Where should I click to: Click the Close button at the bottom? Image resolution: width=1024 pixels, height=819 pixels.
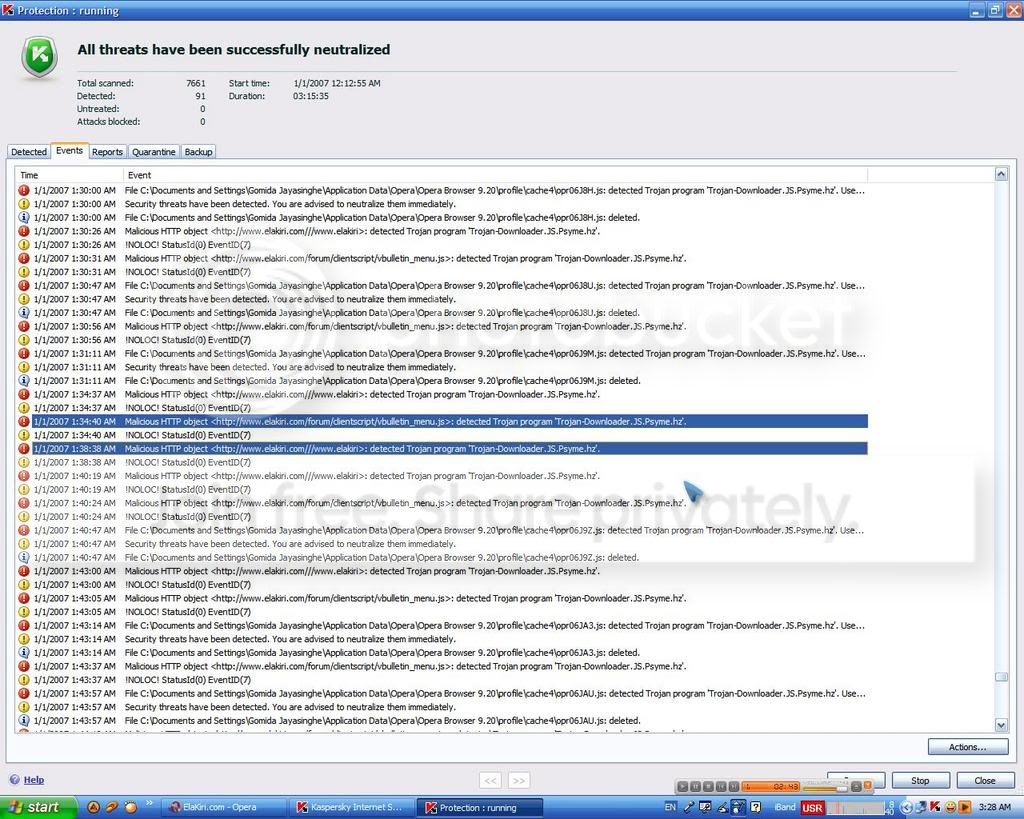(x=985, y=780)
